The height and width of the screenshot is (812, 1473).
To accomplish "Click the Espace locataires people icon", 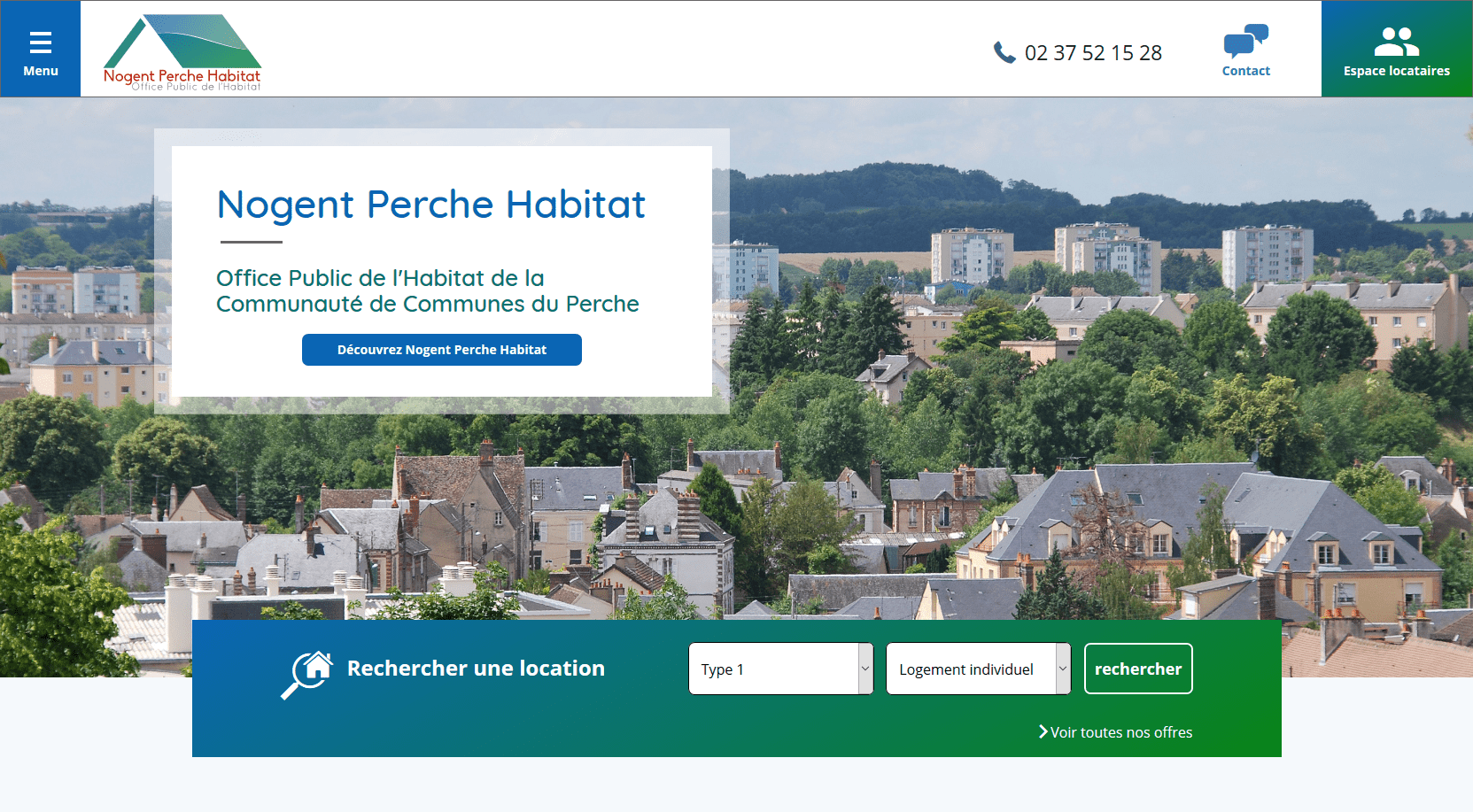I will (x=1396, y=42).
